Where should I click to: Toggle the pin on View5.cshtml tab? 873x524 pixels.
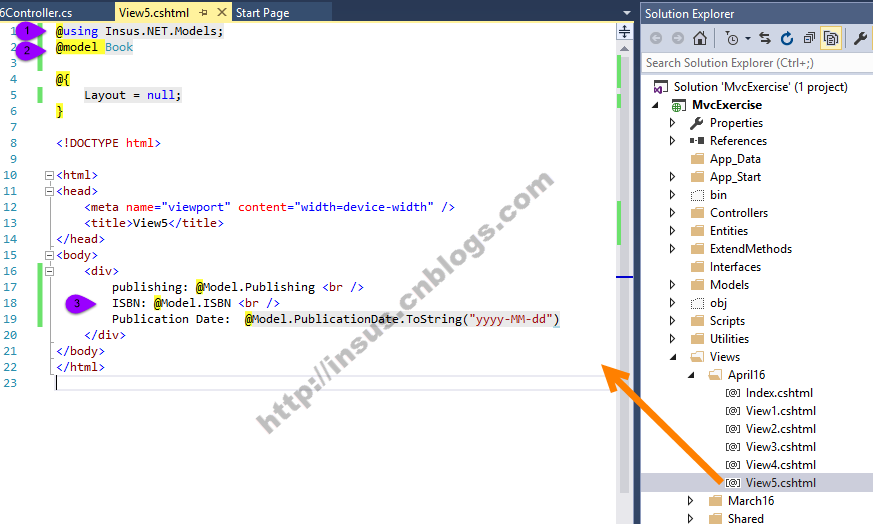(203, 12)
